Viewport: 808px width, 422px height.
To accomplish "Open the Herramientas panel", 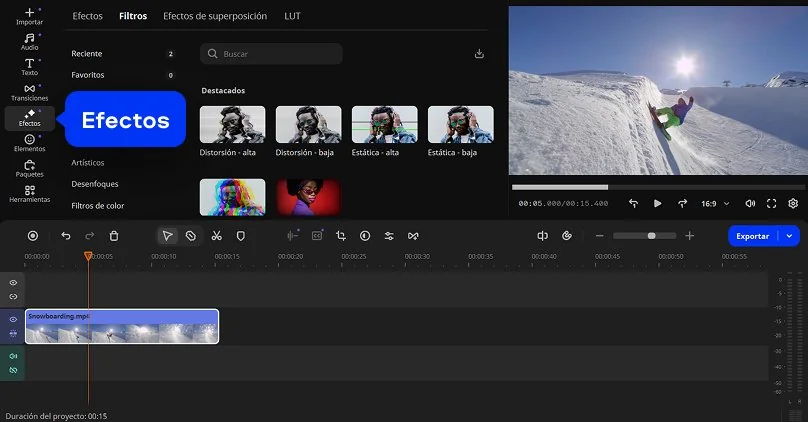I will point(29,194).
